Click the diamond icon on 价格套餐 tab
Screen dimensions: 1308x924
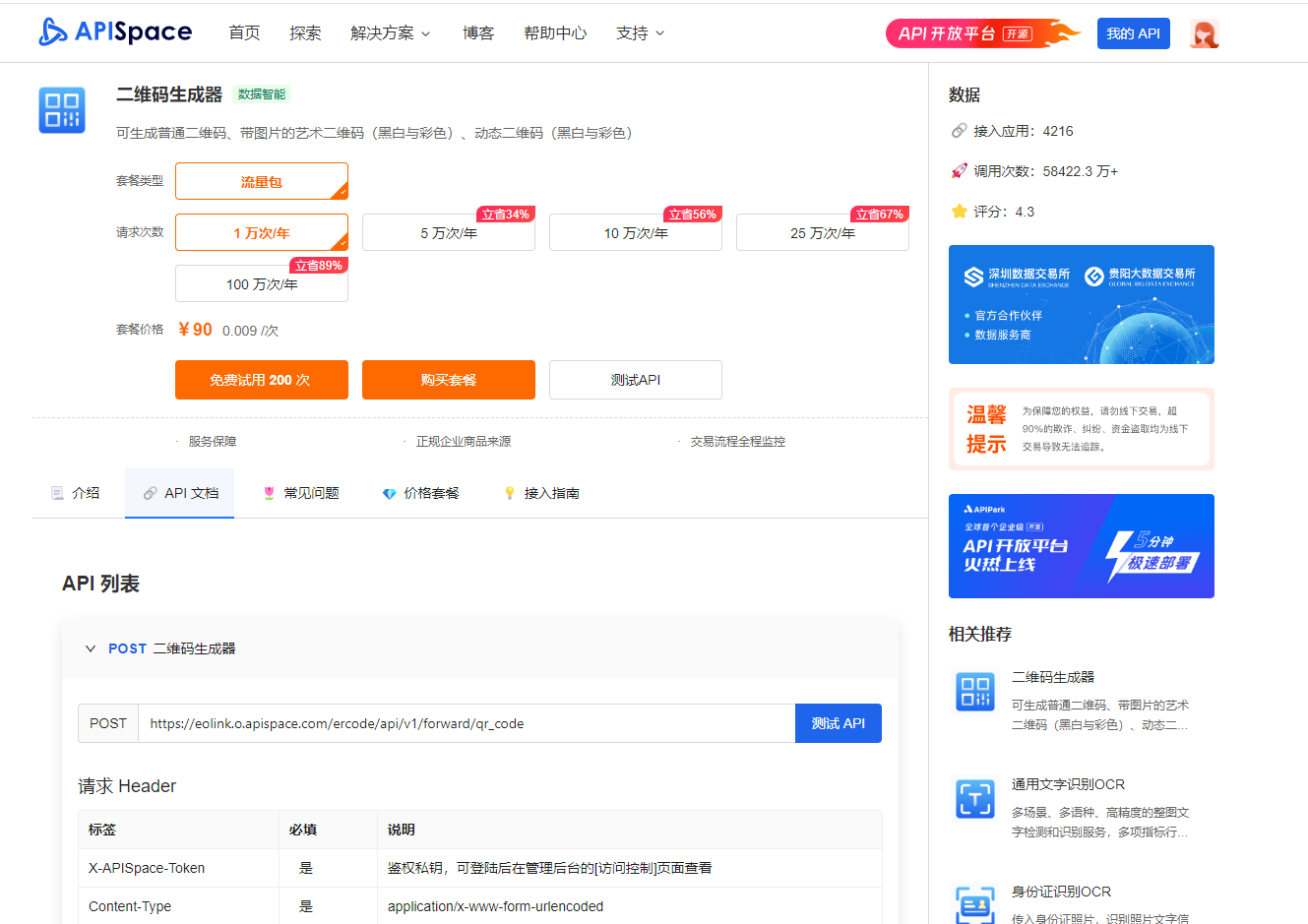[x=389, y=493]
